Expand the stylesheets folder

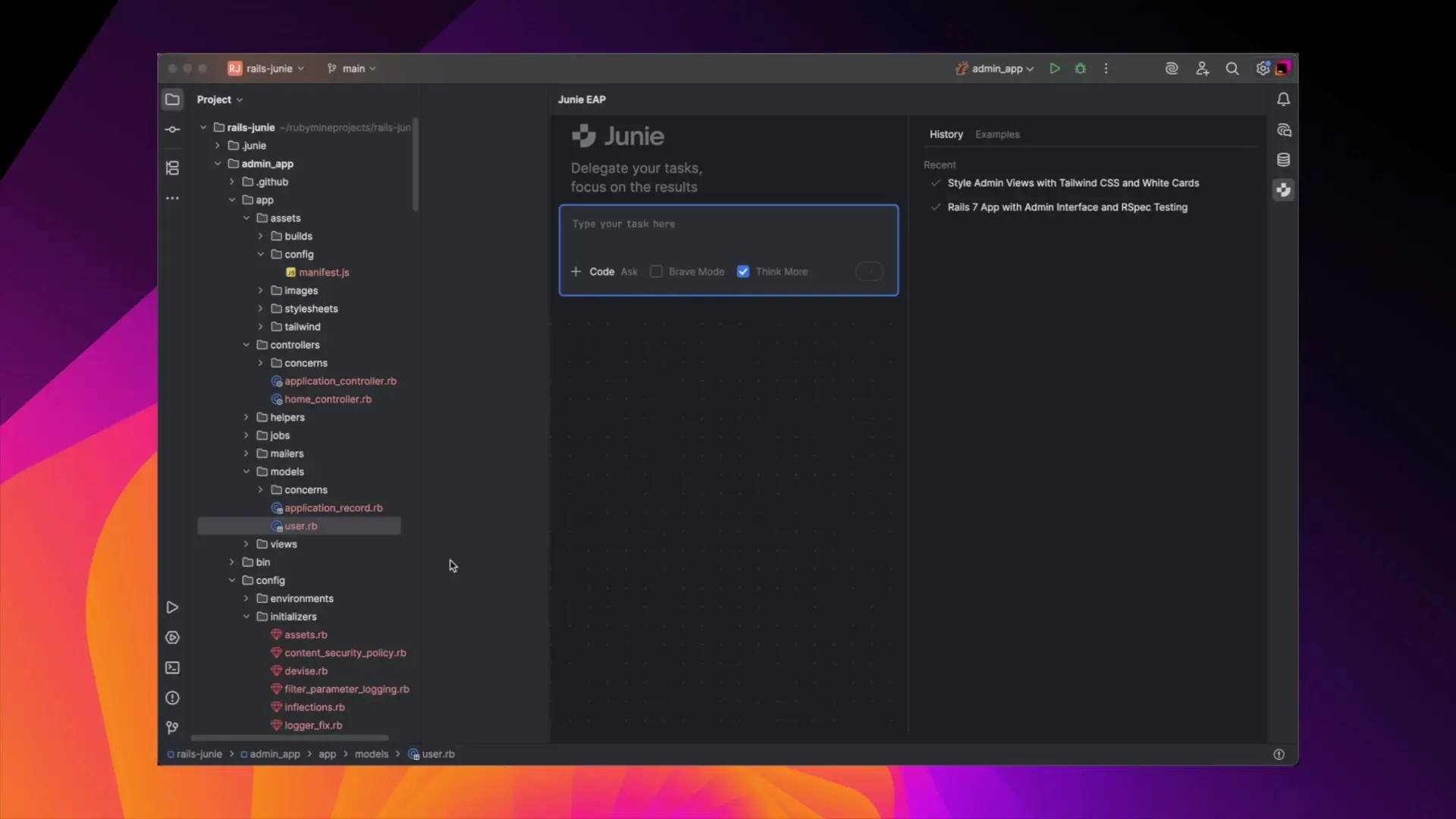click(261, 309)
